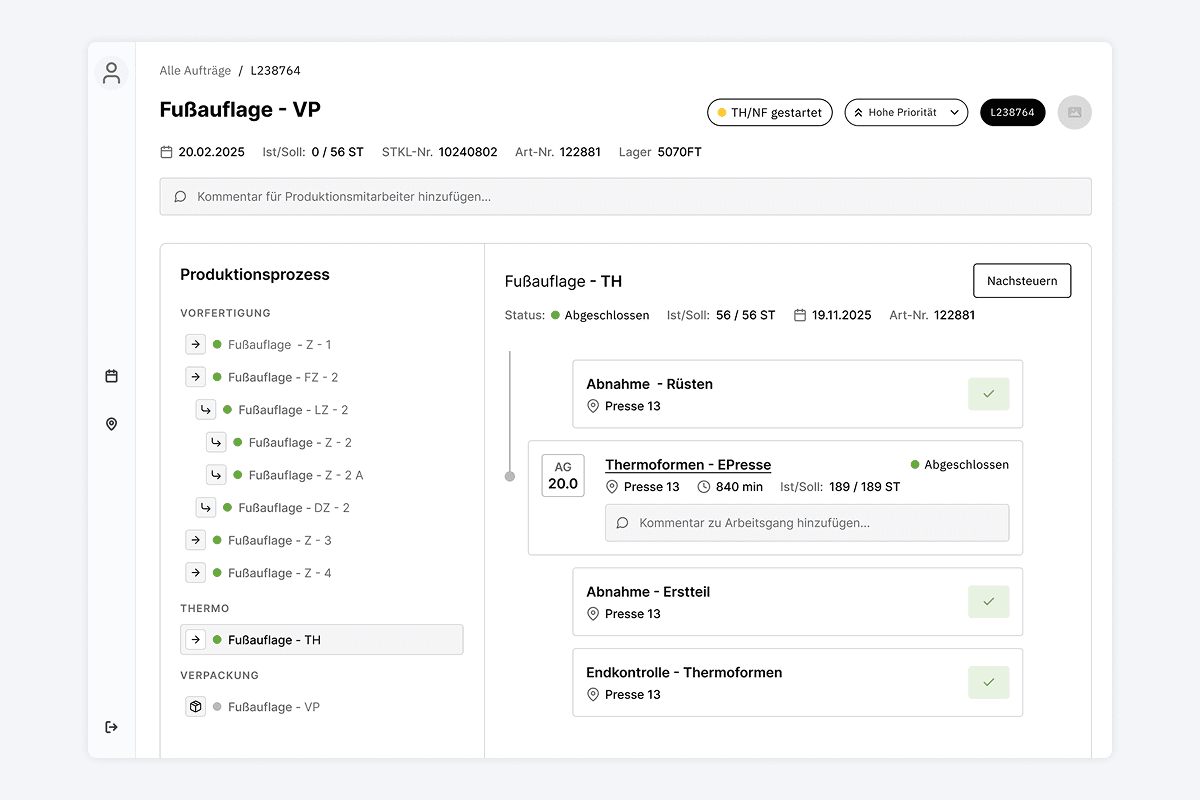Click location pin in Endkontrolle - Thermoformen card
This screenshot has height=800, width=1200.
click(x=593, y=695)
